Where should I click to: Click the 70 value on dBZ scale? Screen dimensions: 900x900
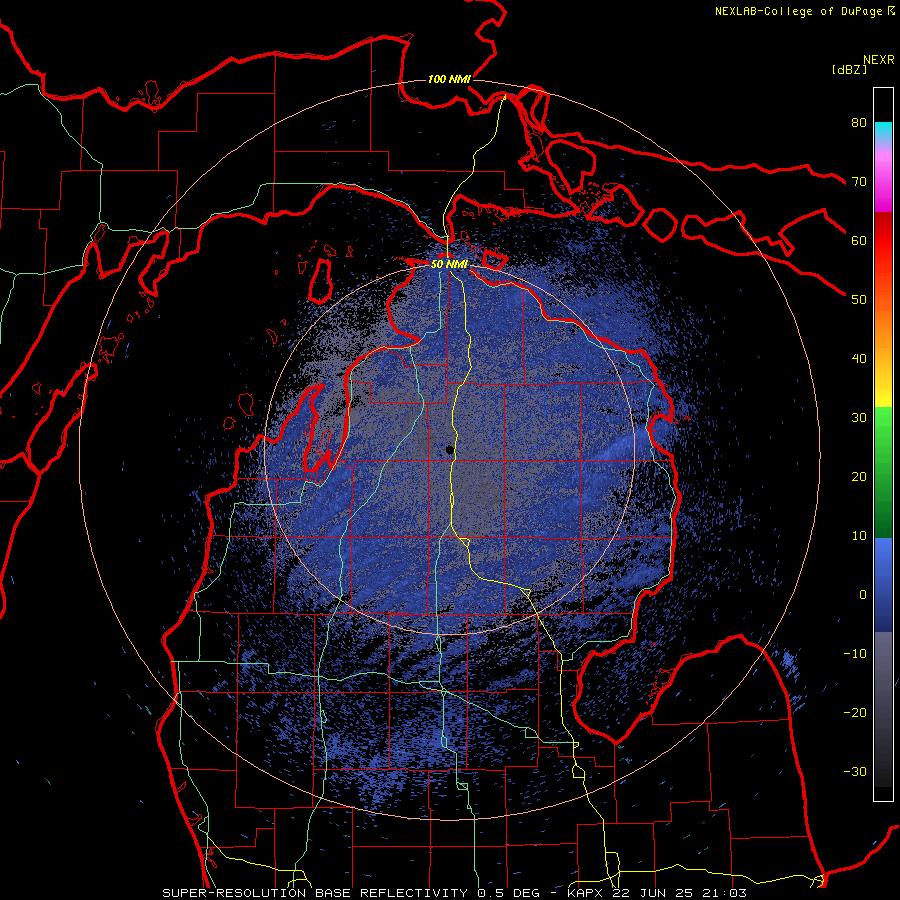pos(859,182)
